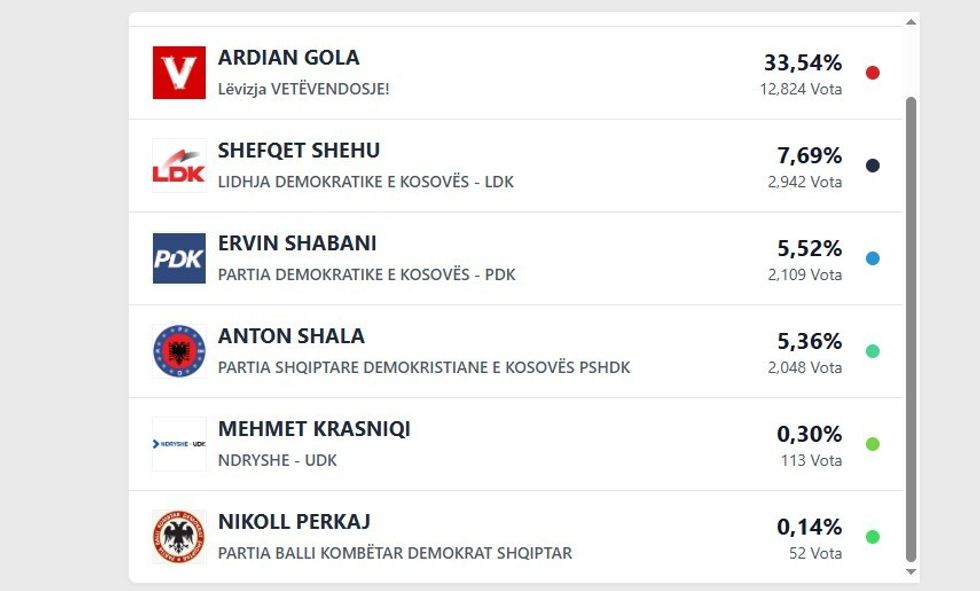This screenshot has width=980, height=591.
Task: Select candidate name Shefqet Shehu
Action: pos(298,151)
